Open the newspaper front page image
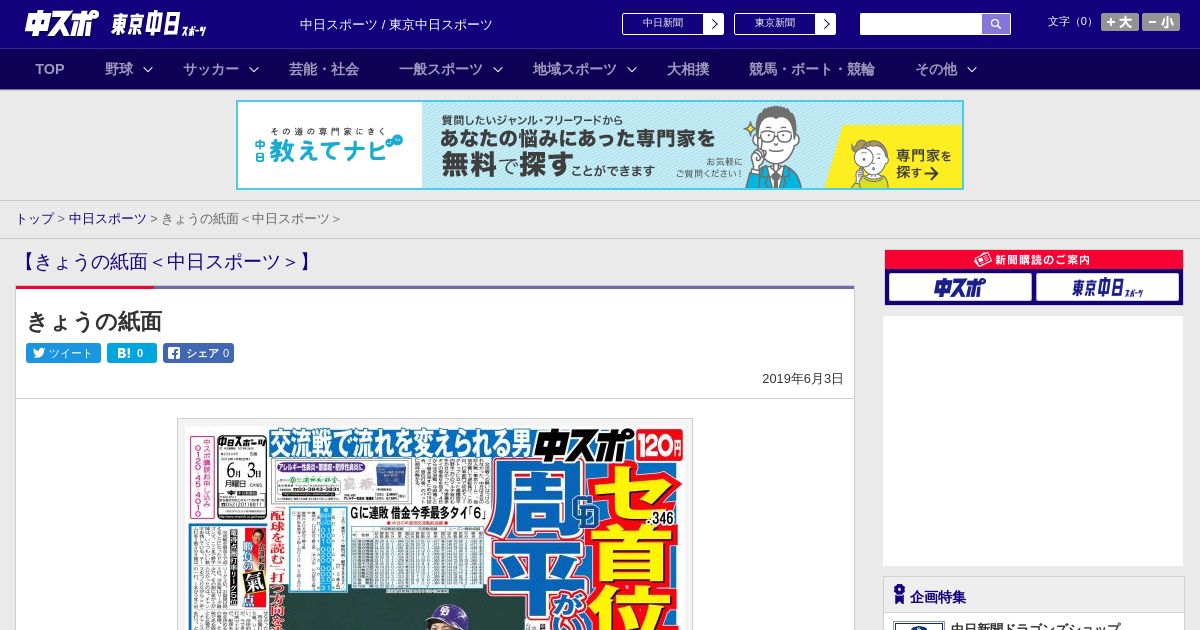 coord(435,525)
